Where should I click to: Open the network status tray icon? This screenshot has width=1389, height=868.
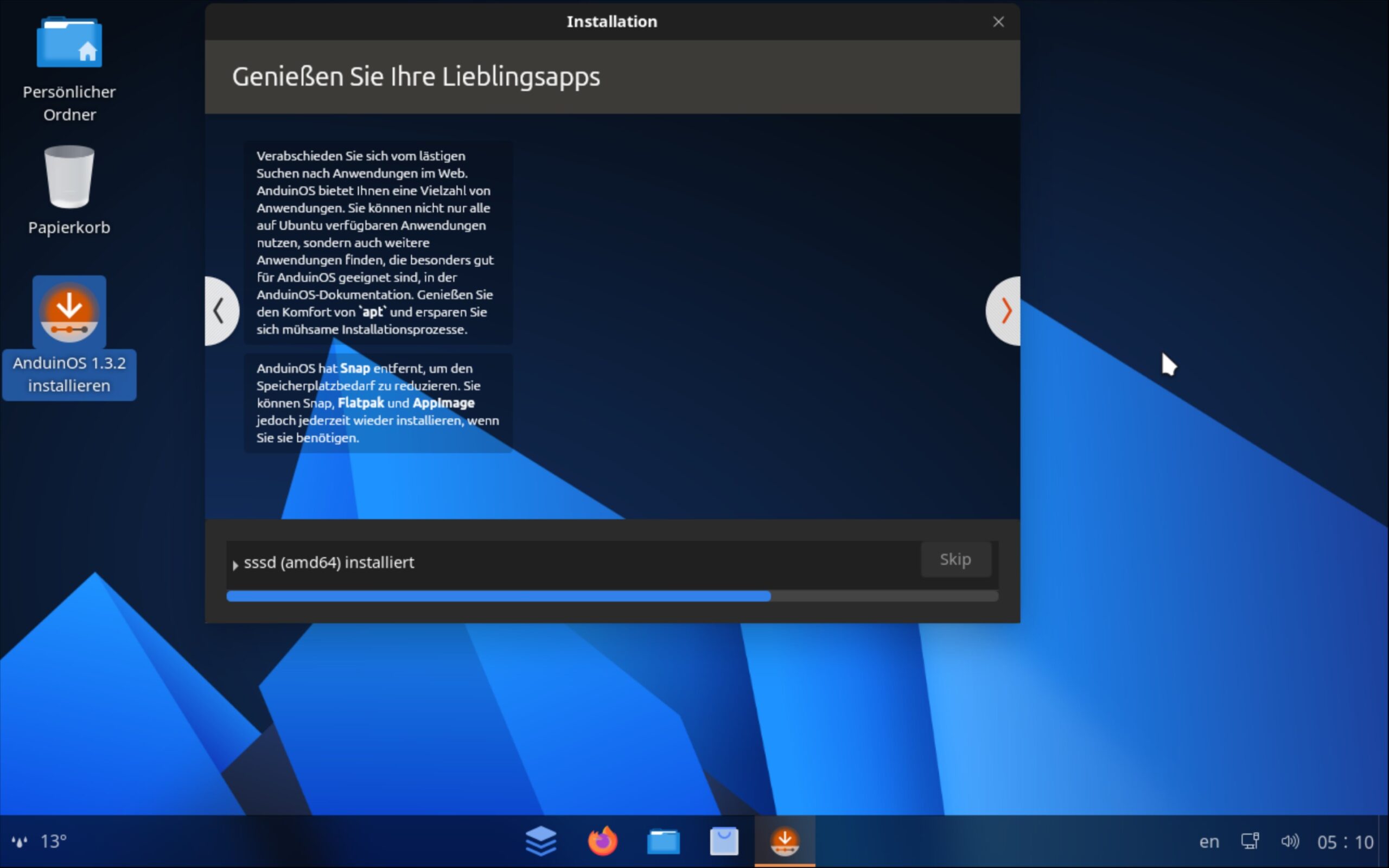(1250, 841)
